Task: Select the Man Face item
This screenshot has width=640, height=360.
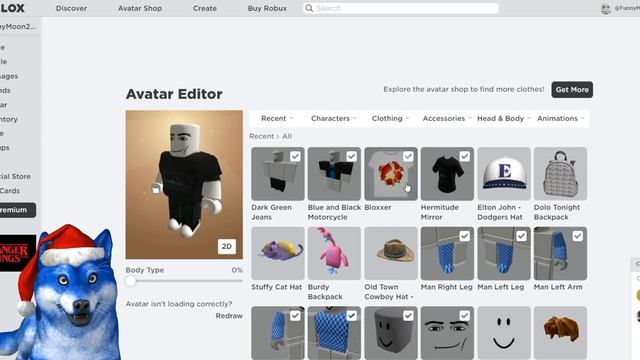Action: pyautogui.click(x=447, y=333)
